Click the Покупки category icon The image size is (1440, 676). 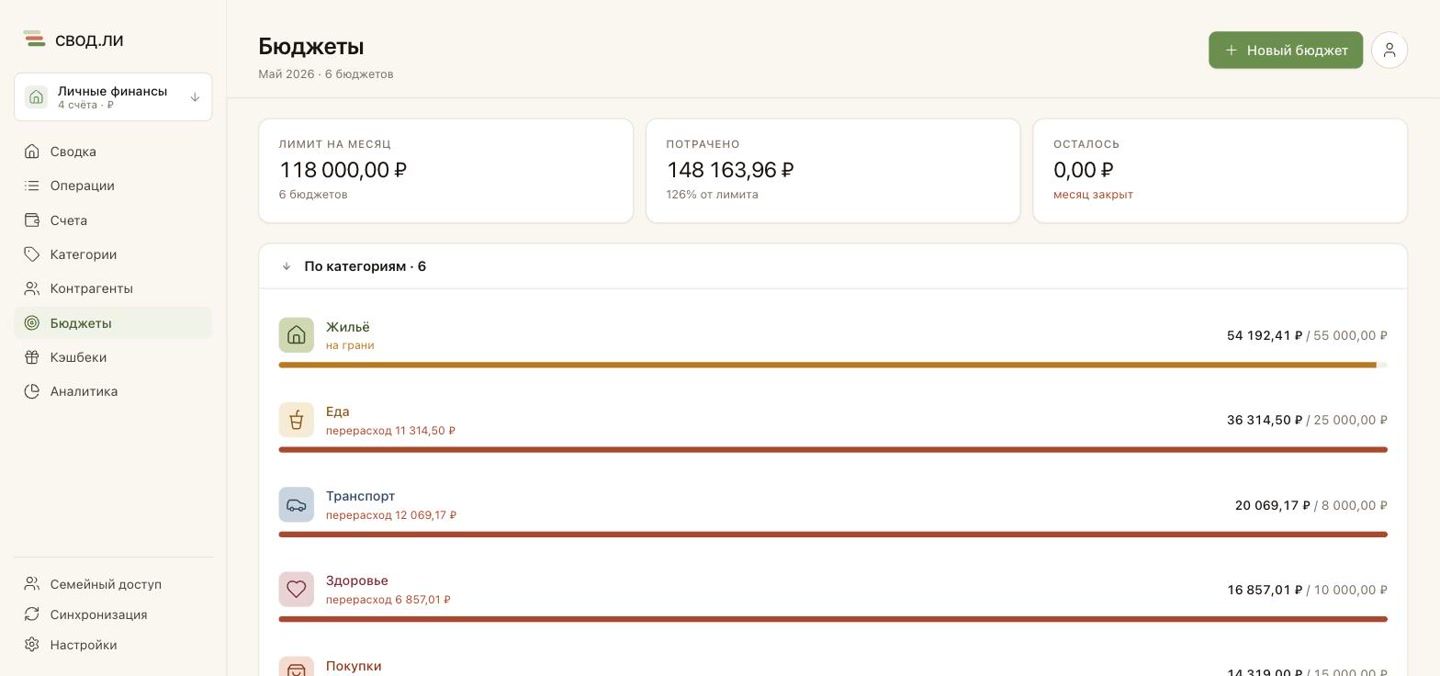coord(296,667)
